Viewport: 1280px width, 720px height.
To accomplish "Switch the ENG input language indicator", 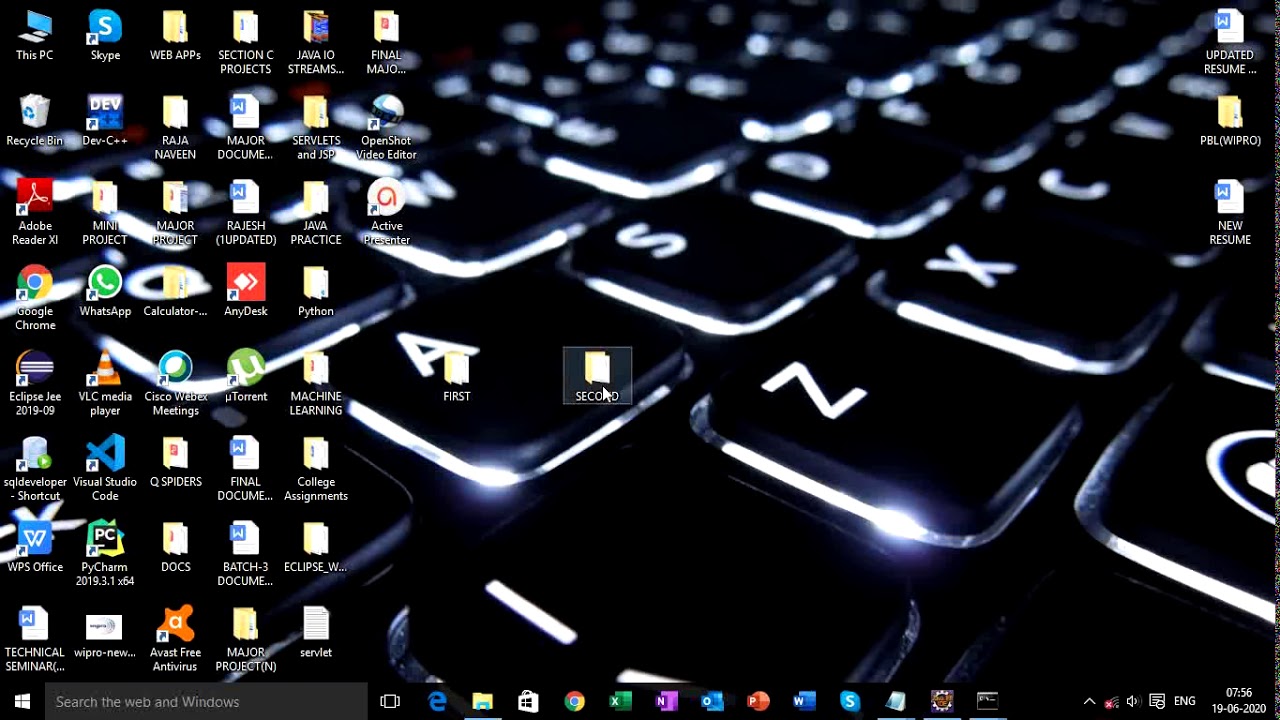I will pyautogui.click(x=1185, y=701).
